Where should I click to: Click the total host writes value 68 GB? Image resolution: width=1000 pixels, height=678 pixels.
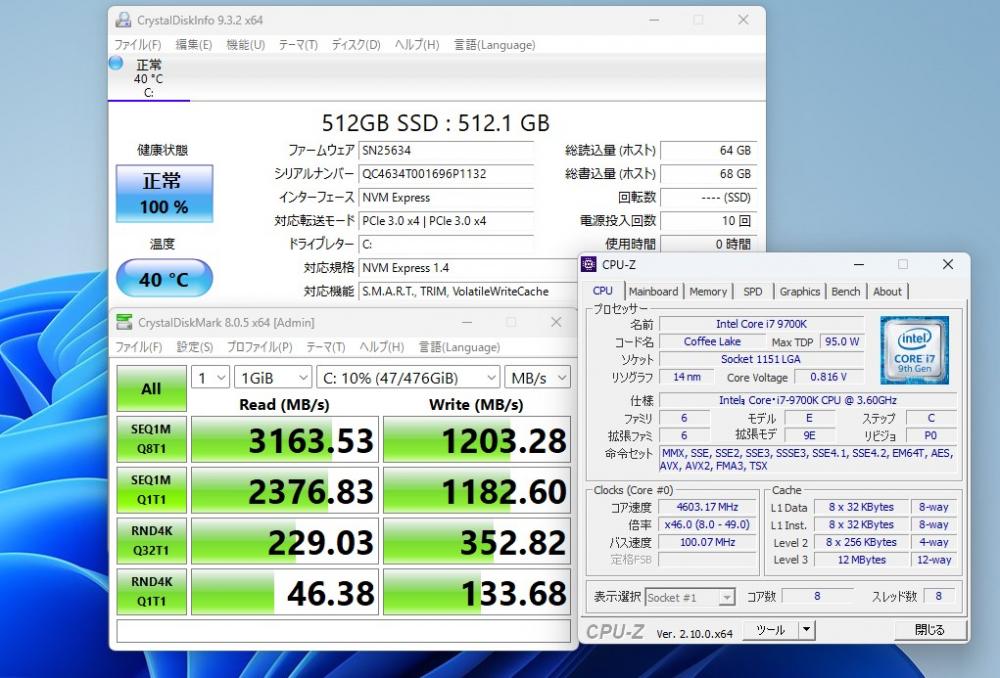[709, 174]
